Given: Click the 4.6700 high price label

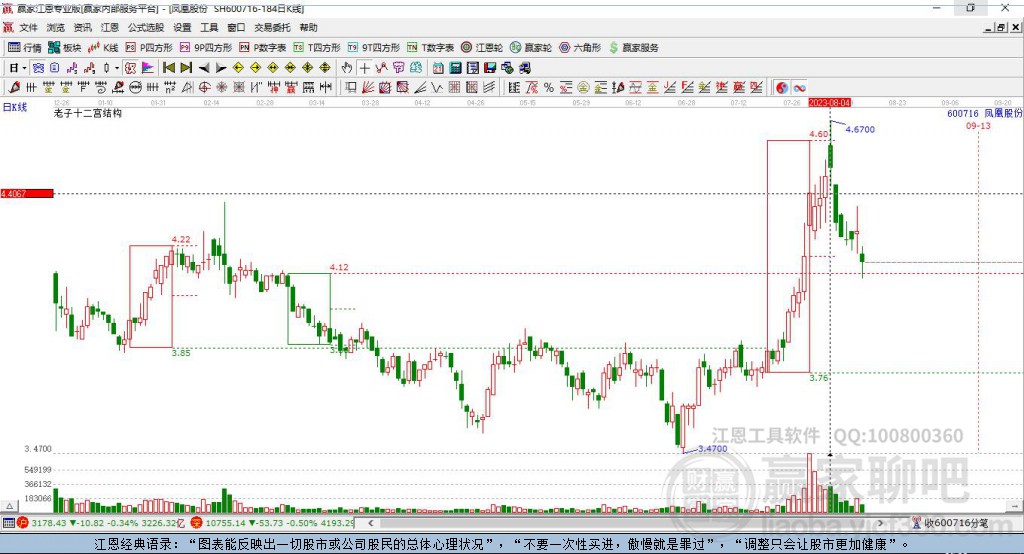Looking at the screenshot, I should [x=859, y=129].
